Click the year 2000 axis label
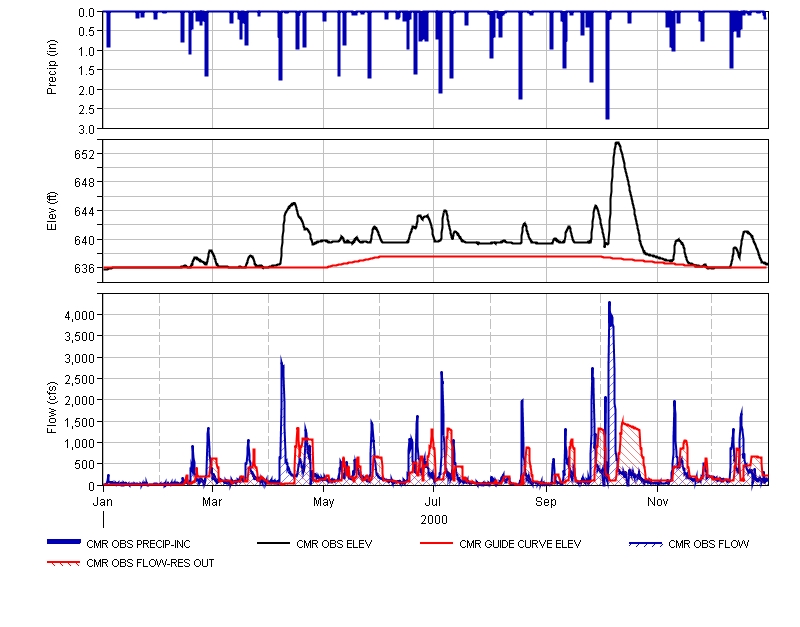The image size is (800, 627). click(x=434, y=520)
